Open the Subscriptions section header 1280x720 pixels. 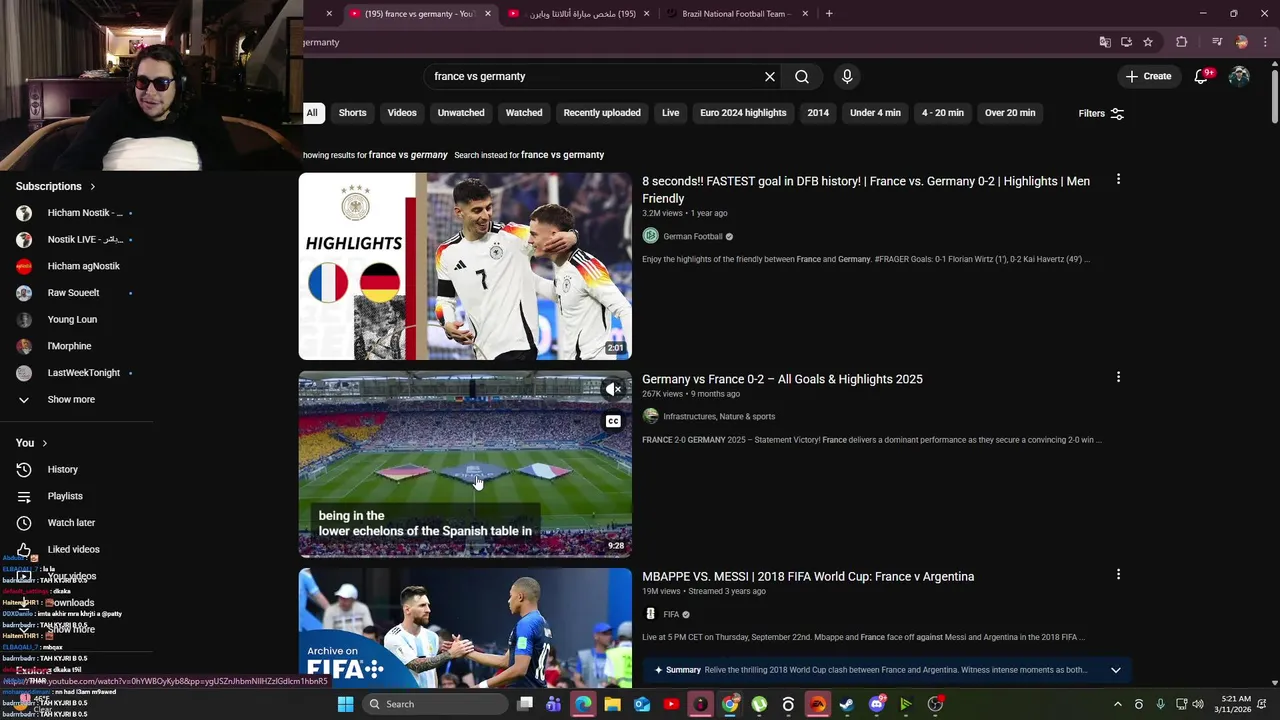coord(56,186)
